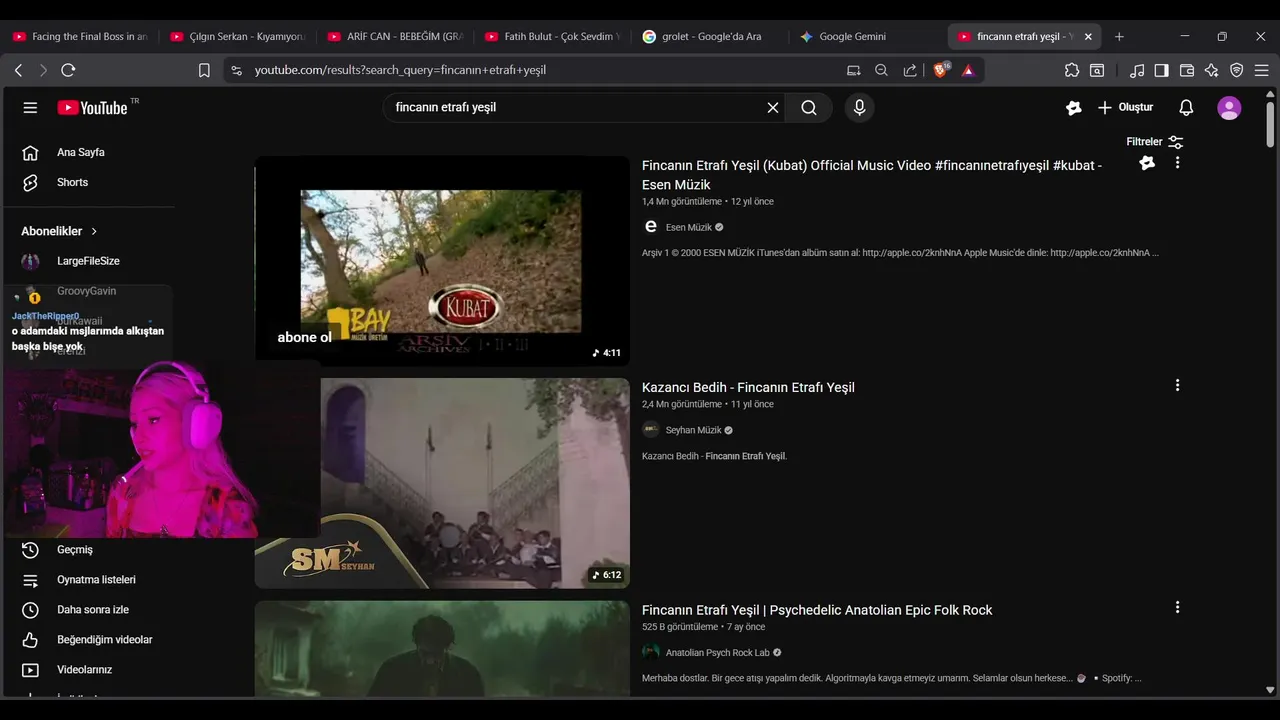Open the notifications bell
Image resolution: width=1280 pixels, height=720 pixels.
(x=1186, y=108)
